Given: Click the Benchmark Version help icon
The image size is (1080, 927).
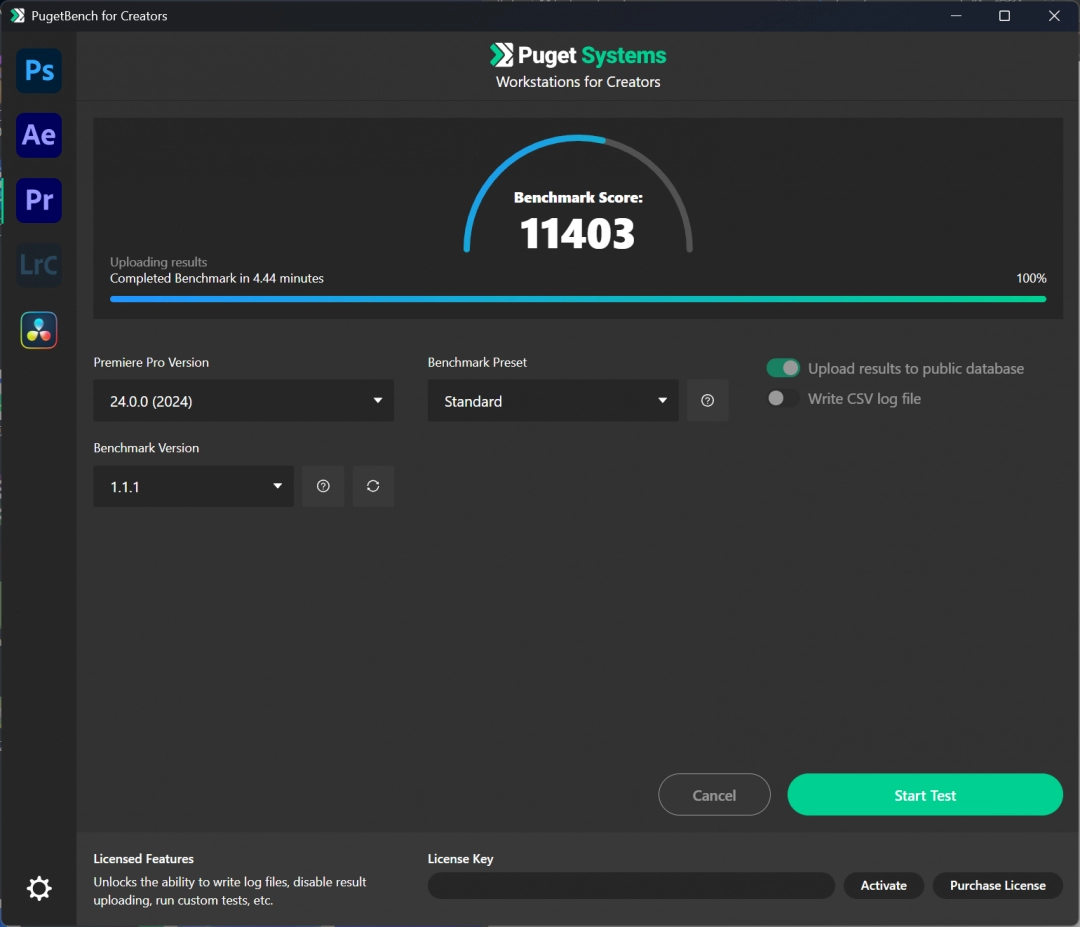Looking at the screenshot, I should click(323, 486).
